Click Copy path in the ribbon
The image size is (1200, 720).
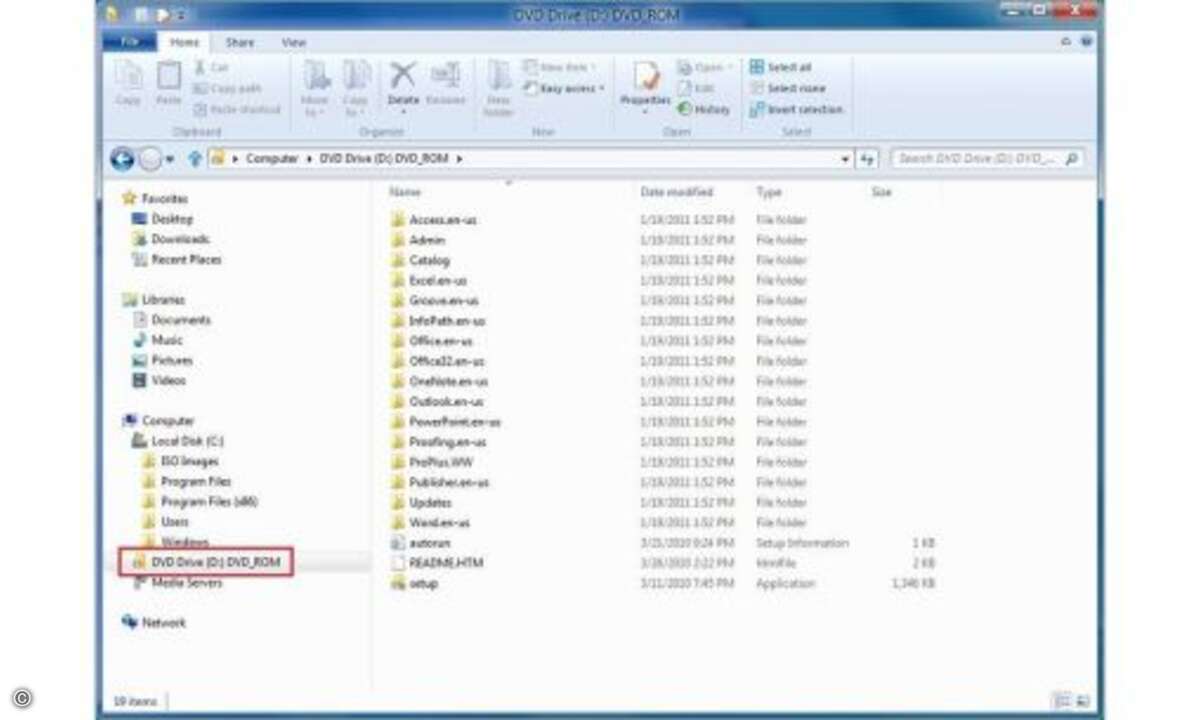[x=228, y=88]
